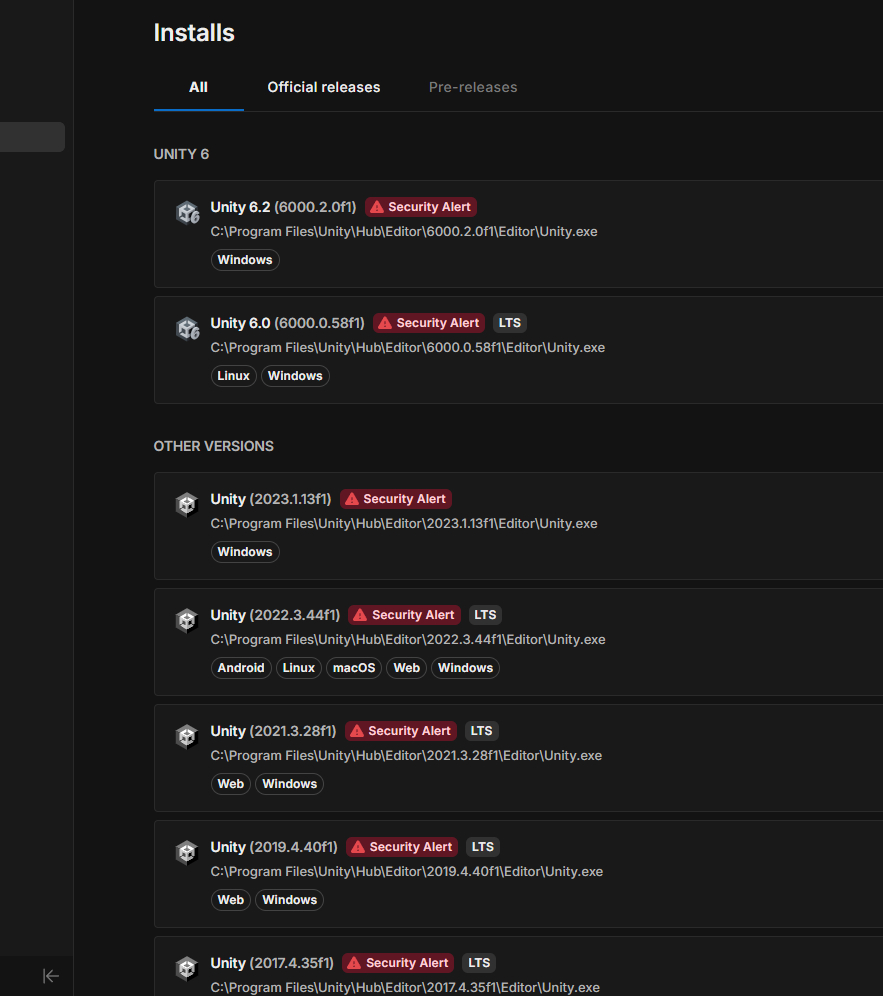Click the Android module tag on 2022.3.44f1
The width and height of the screenshot is (883, 996).
pos(241,668)
